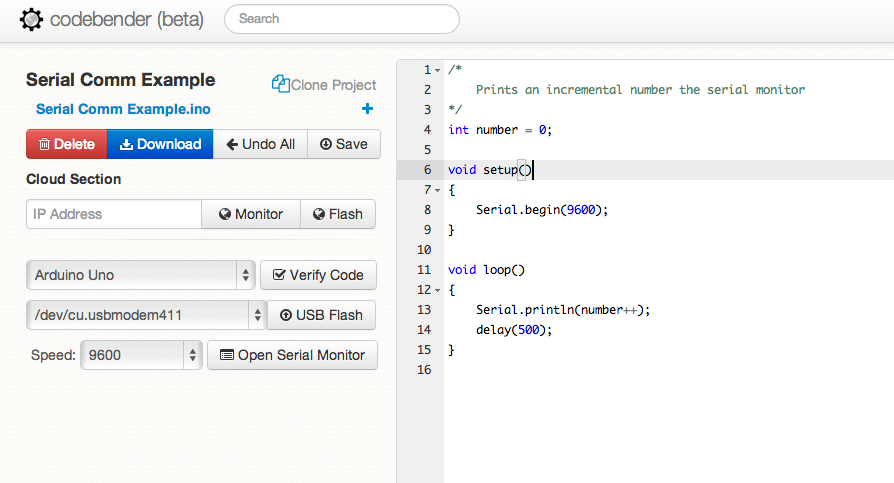Collapse the comment fold at line 1

click(x=437, y=70)
